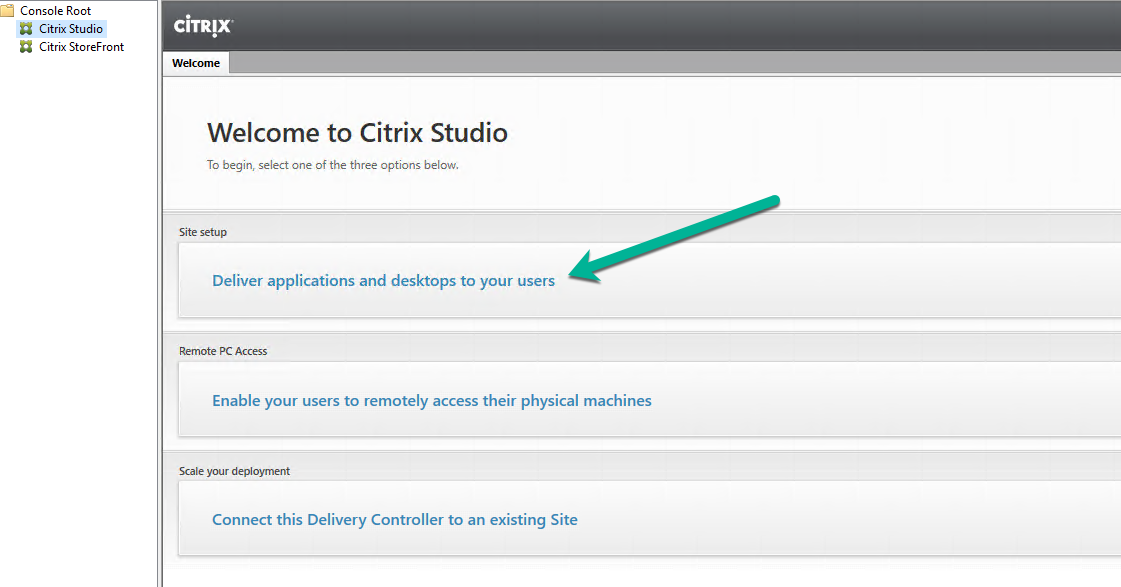Open the Welcome tab
Viewport: 1121px width, 587px height.
196,63
